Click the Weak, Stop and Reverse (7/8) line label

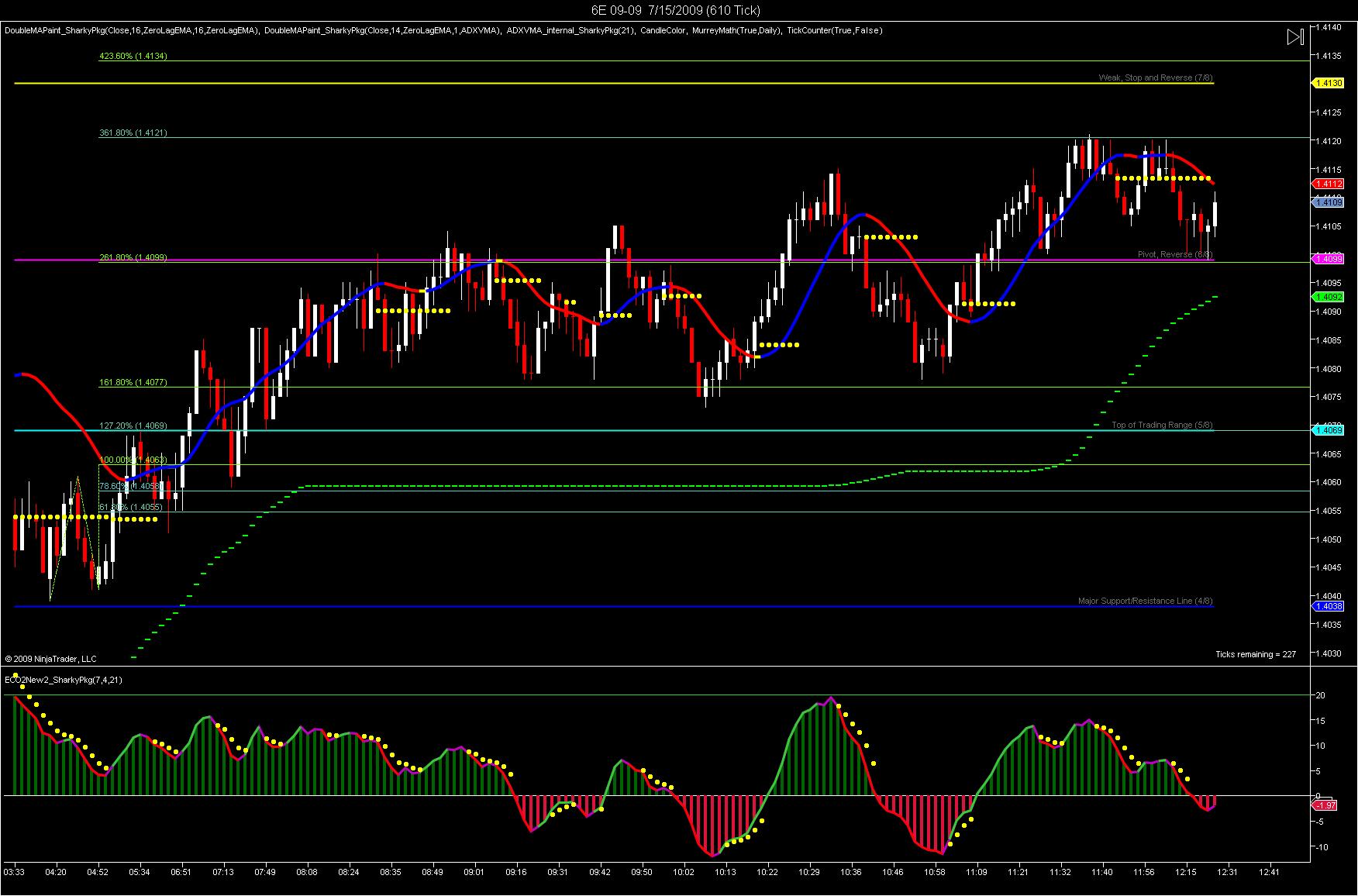[x=1156, y=78]
